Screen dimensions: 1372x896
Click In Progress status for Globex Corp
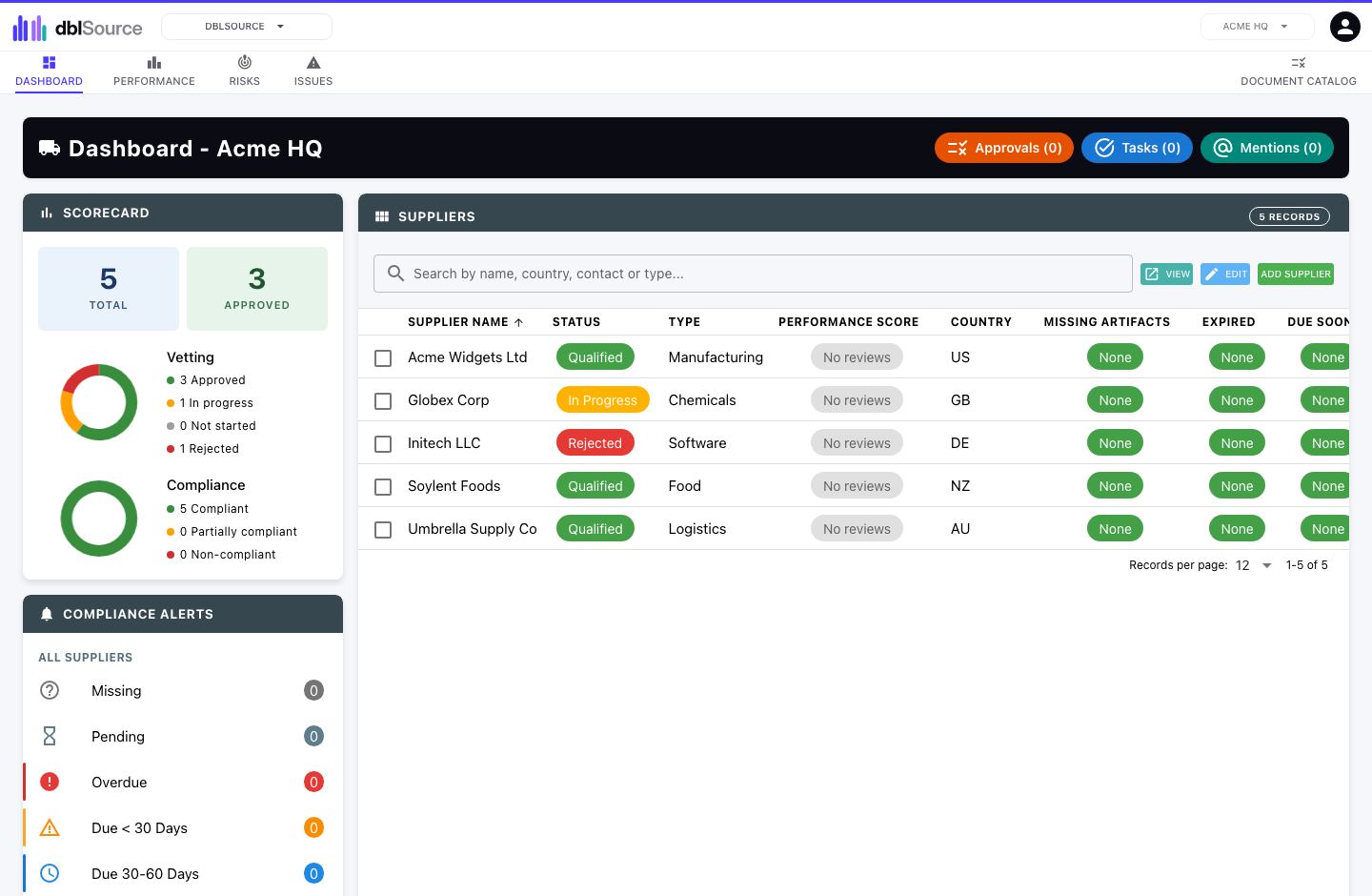[x=603, y=400]
